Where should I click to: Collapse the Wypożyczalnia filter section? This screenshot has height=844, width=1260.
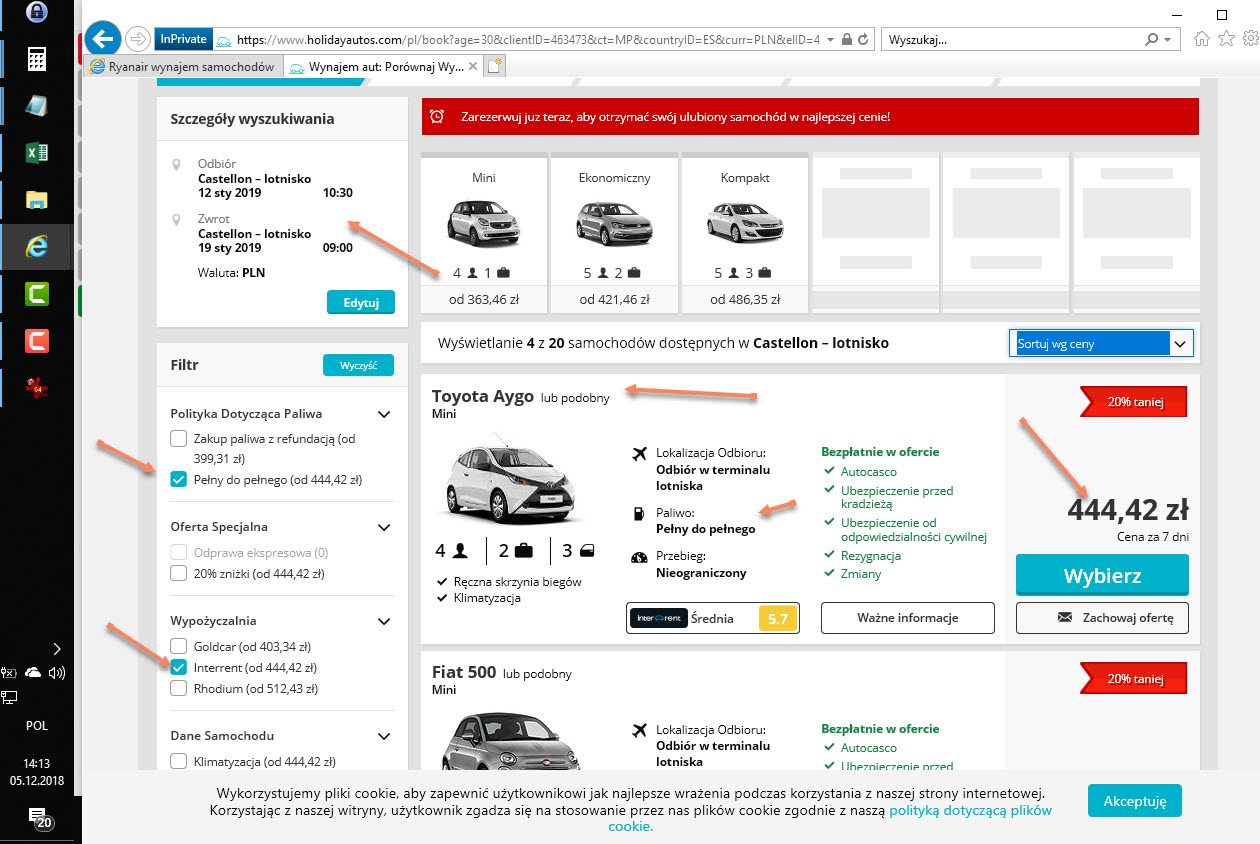point(384,621)
